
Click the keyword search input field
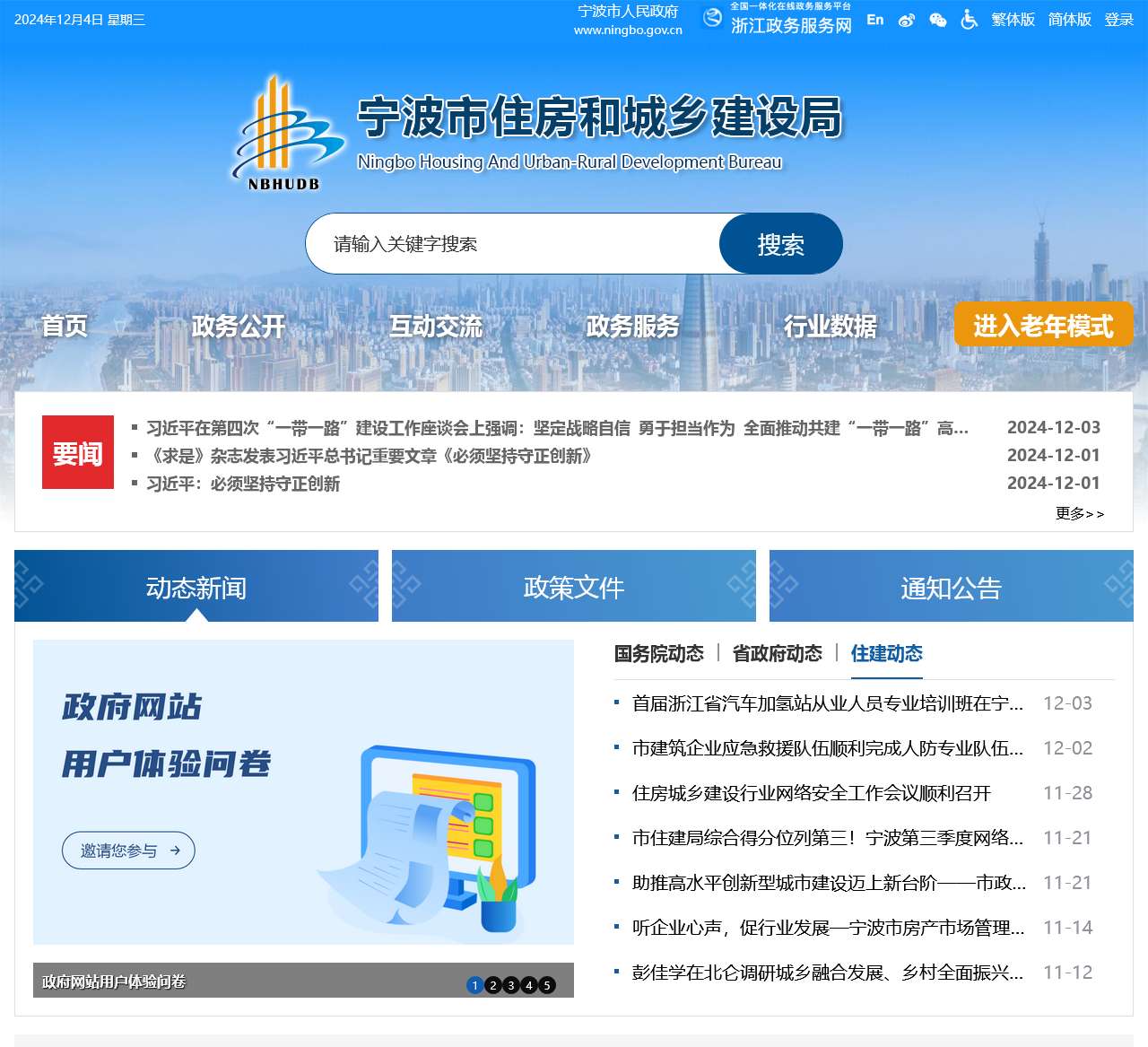(x=512, y=243)
